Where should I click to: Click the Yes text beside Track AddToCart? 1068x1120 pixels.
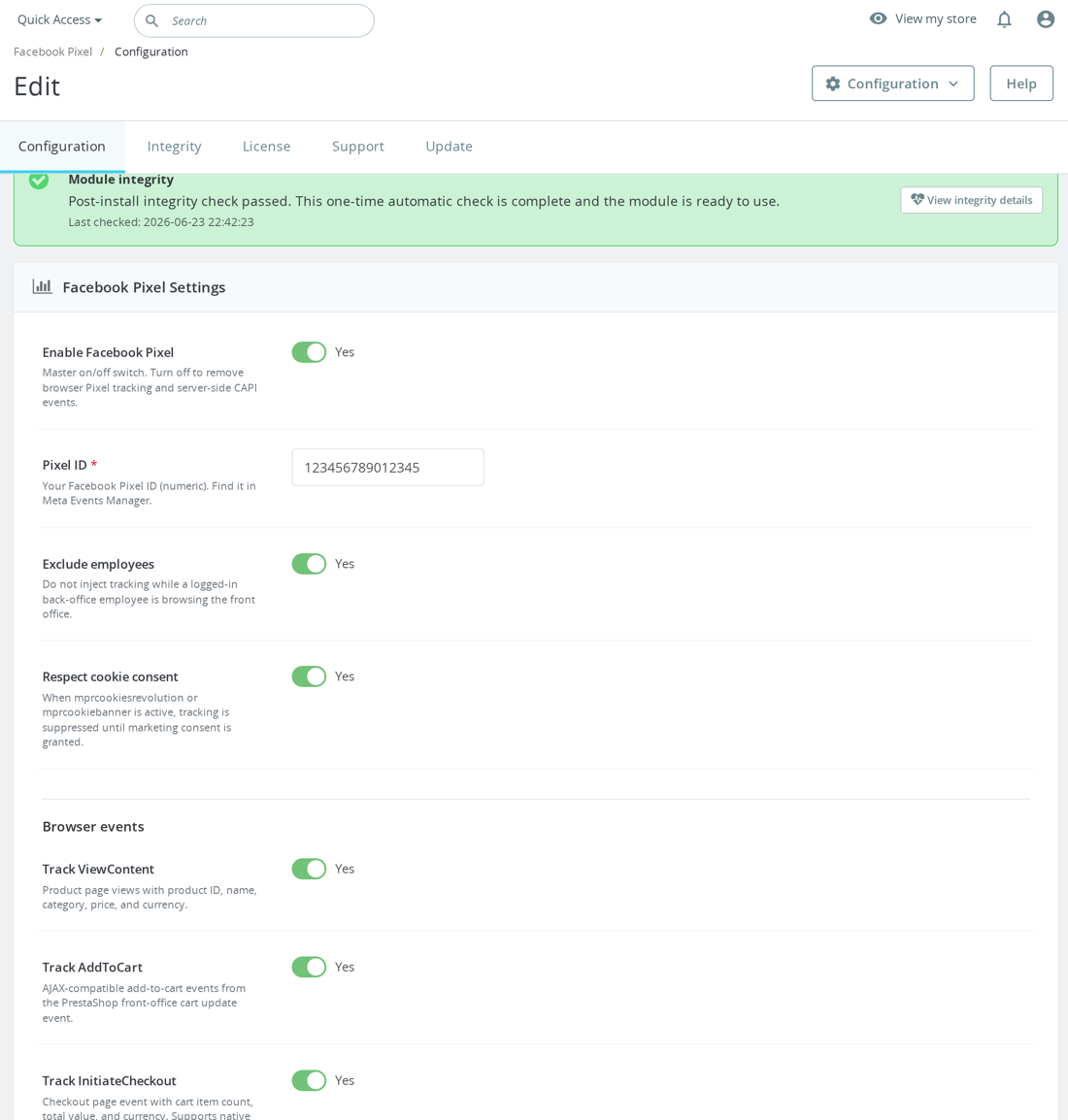[345, 967]
